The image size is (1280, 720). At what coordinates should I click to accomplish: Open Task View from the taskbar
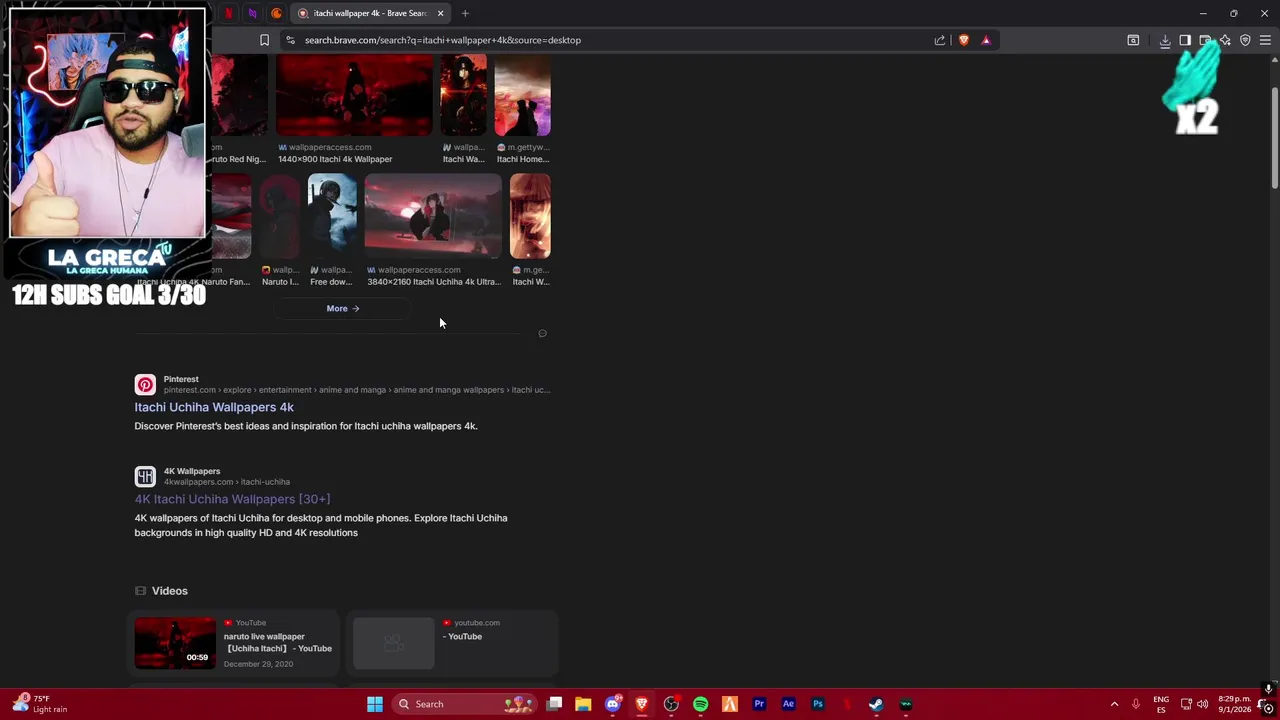click(x=554, y=704)
